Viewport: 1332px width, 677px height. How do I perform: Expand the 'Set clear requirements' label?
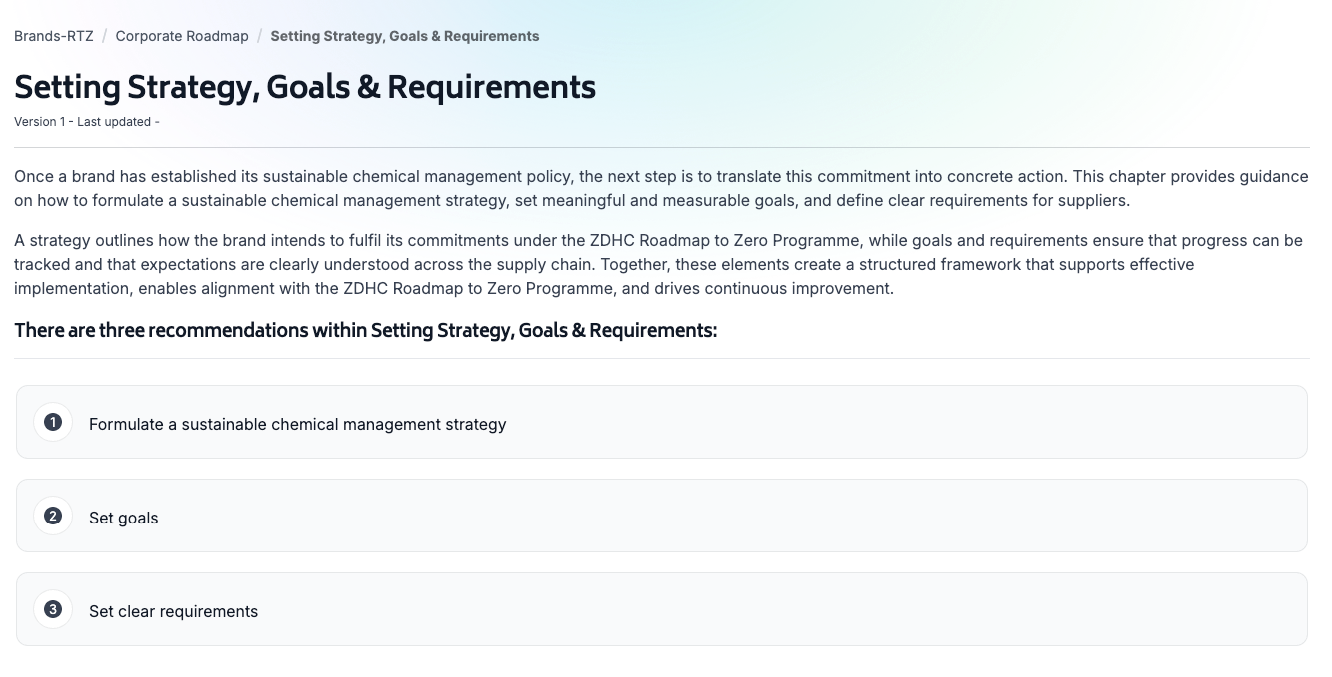(173, 611)
